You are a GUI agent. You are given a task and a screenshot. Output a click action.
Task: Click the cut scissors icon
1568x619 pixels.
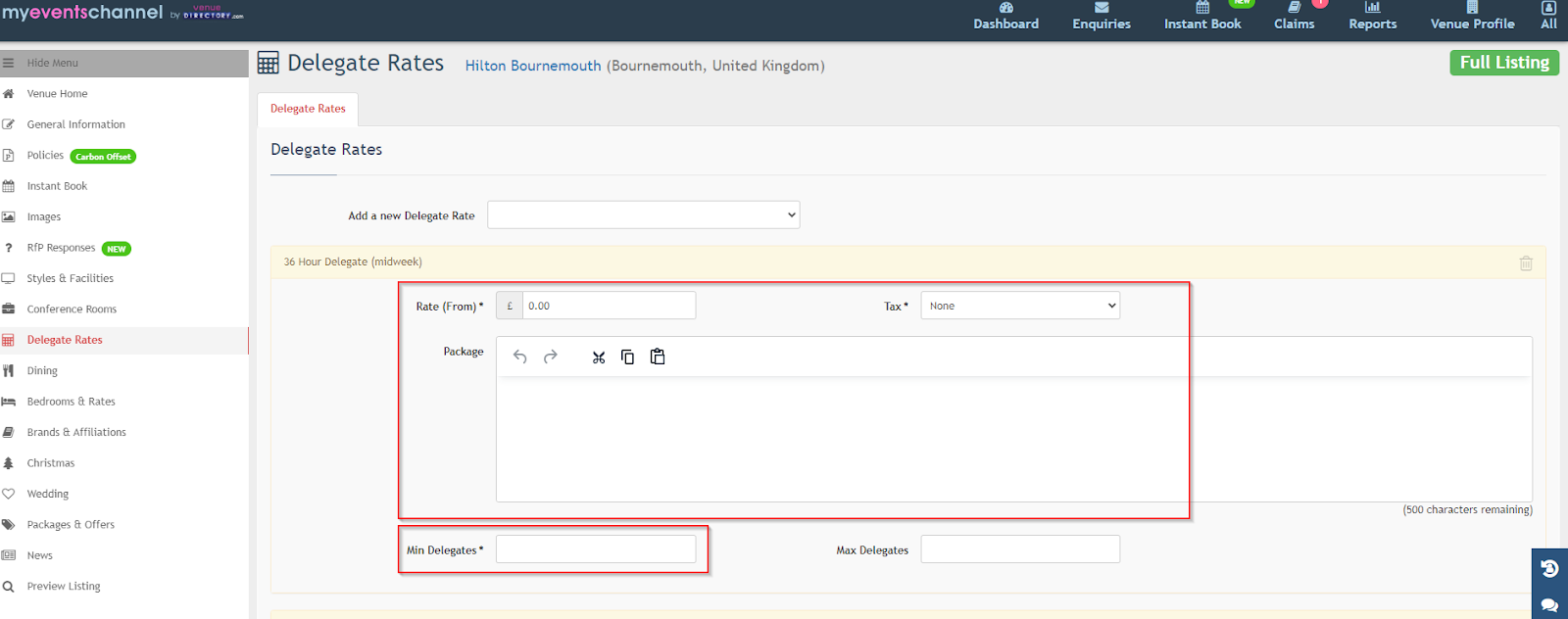[599, 357]
